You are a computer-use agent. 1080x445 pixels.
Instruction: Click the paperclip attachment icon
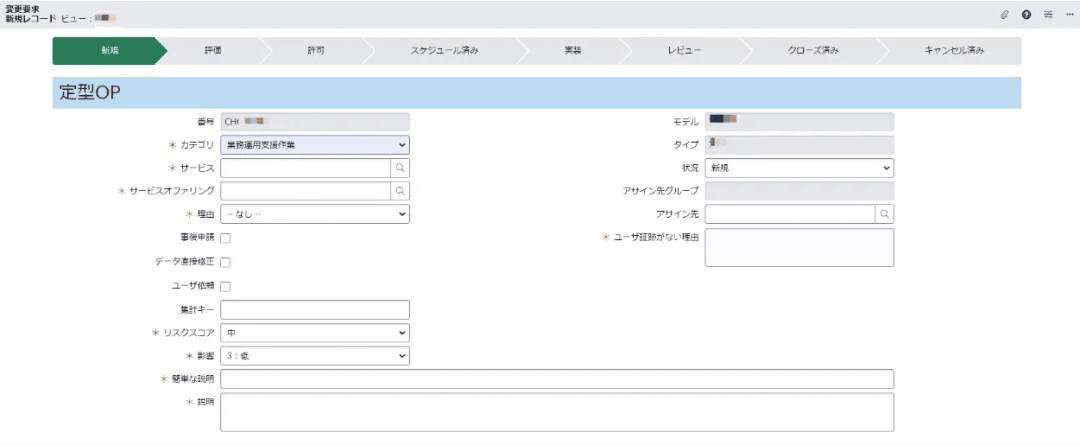coord(1005,14)
